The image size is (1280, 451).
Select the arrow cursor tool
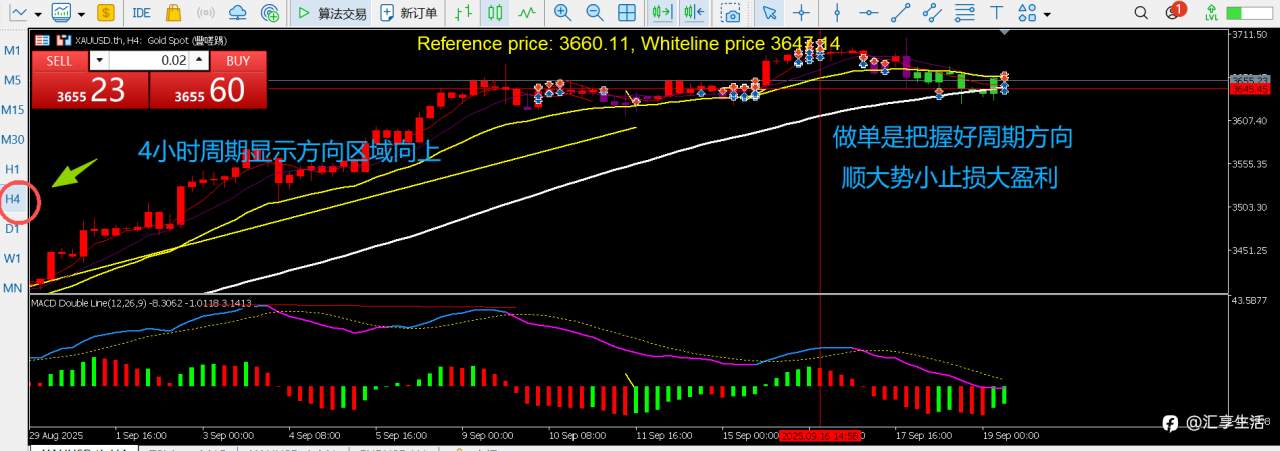(768, 13)
